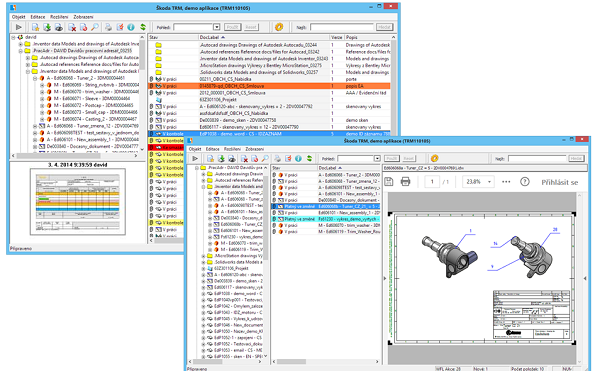Click the new document icon in front window toolbar
Viewport: 600px width, 371px height.
tap(210, 158)
